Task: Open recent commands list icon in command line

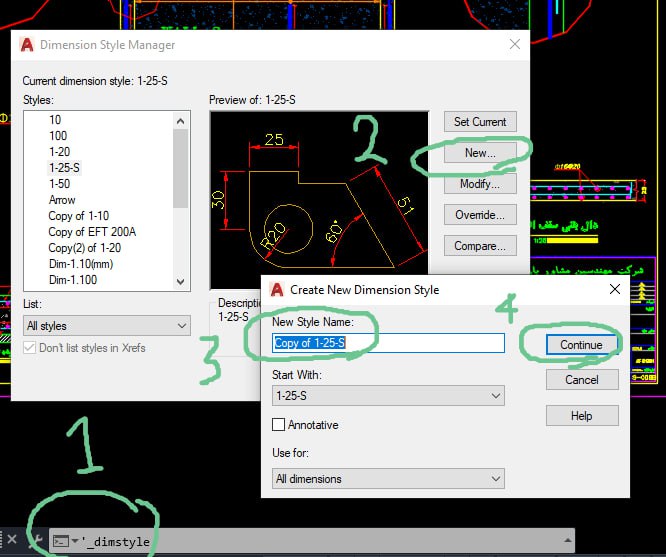Action: click(65, 541)
